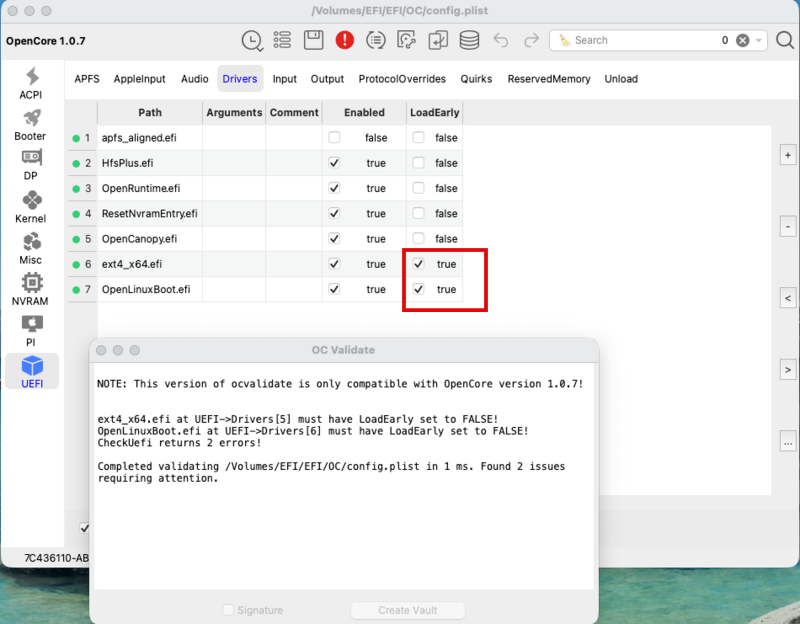Switch to the Quirks tab

coord(476,79)
